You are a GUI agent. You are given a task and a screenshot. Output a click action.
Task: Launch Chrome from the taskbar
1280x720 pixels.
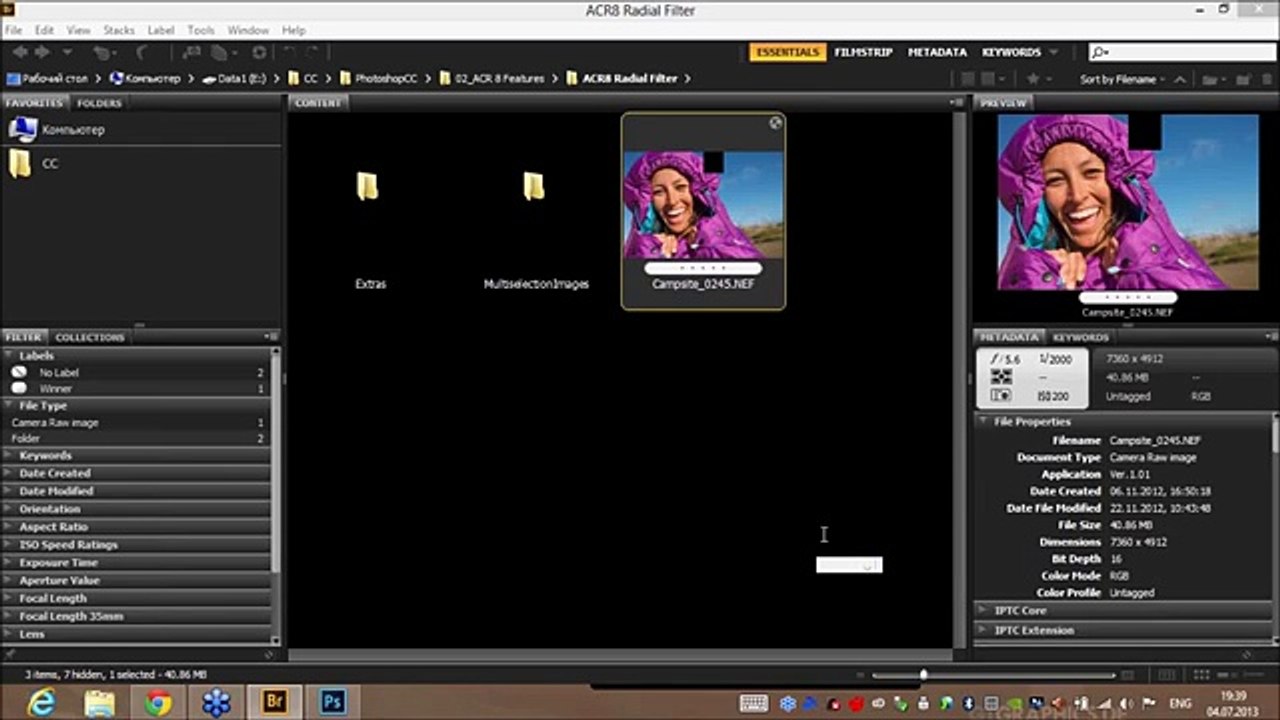(158, 703)
